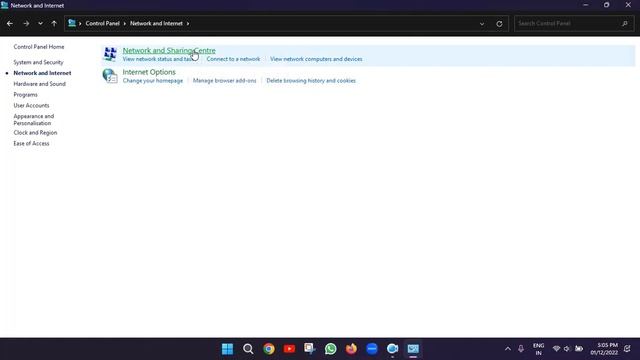Select Control Panel breadcrumb
The image size is (640, 360).
click(x=102, y=24)
